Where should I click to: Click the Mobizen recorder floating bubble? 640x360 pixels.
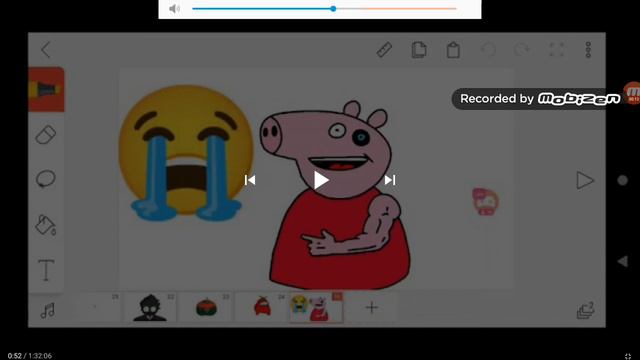(632, 93)
